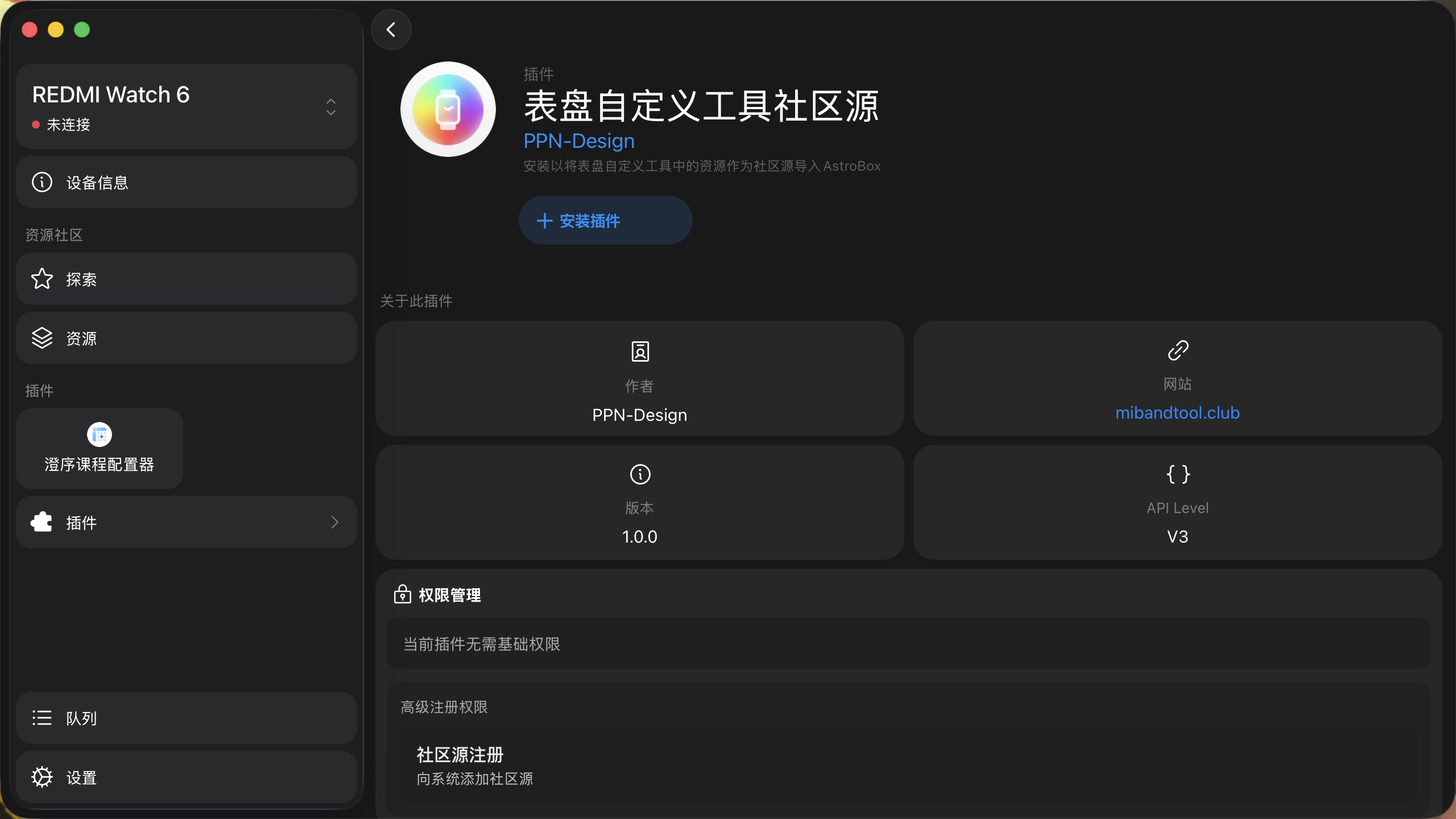The width and height of the screenshot is (1456, 819).
Task: Open 设置 in the sidebar
Action: 187,777
